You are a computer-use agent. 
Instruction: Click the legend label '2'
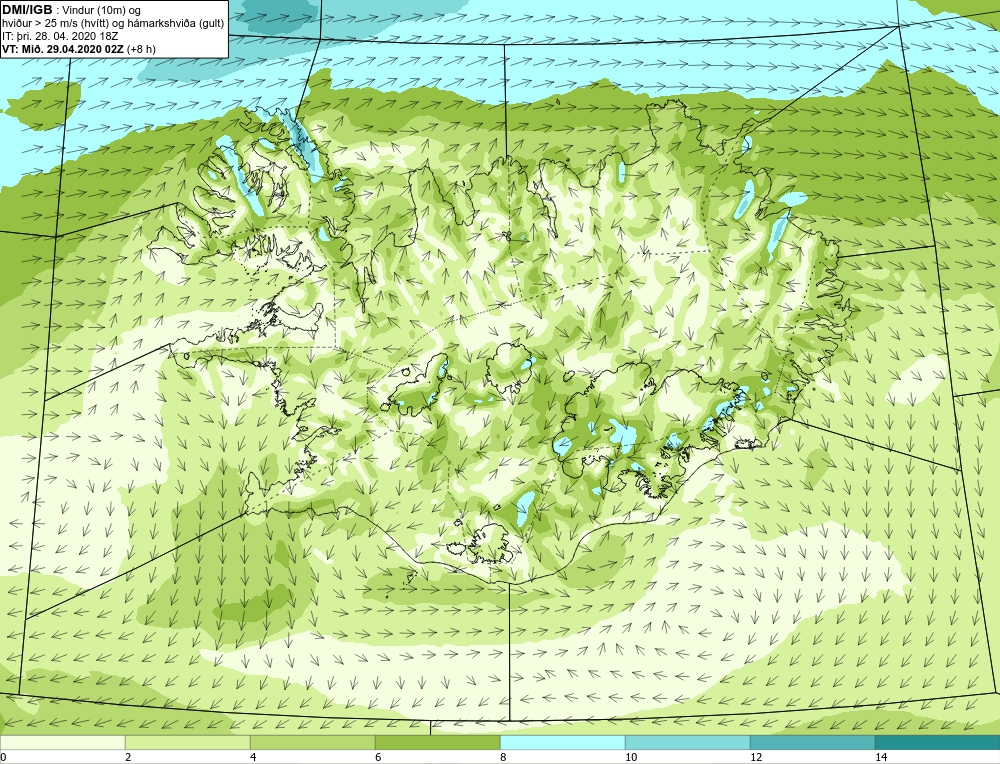(128, 757)
